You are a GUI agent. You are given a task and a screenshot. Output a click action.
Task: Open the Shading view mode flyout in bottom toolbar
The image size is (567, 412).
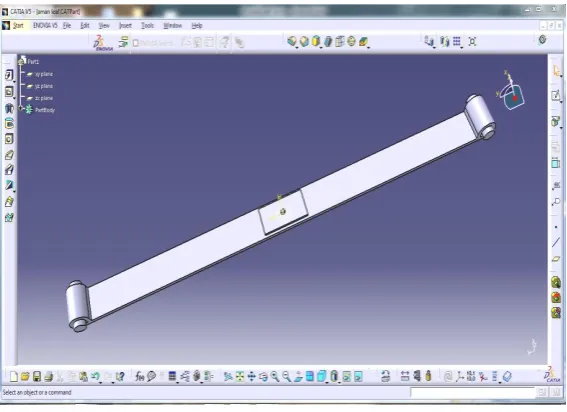point(339,382)
